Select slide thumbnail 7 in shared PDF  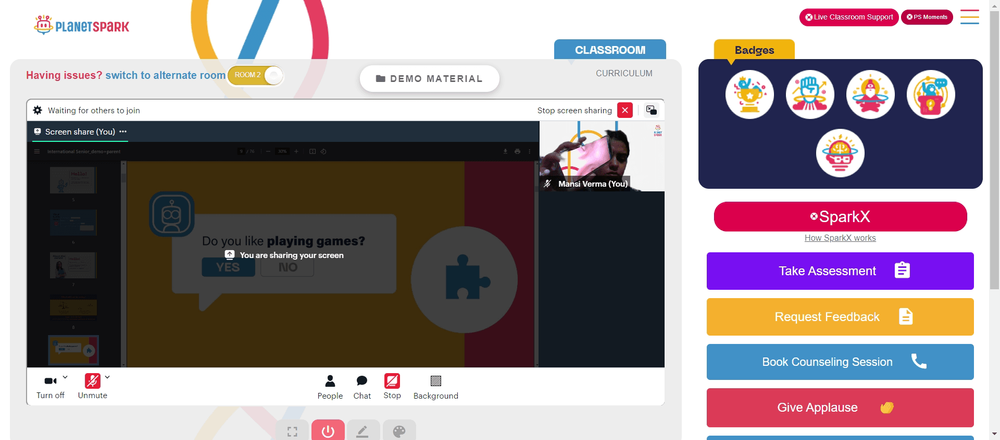(x=73, y=265)
